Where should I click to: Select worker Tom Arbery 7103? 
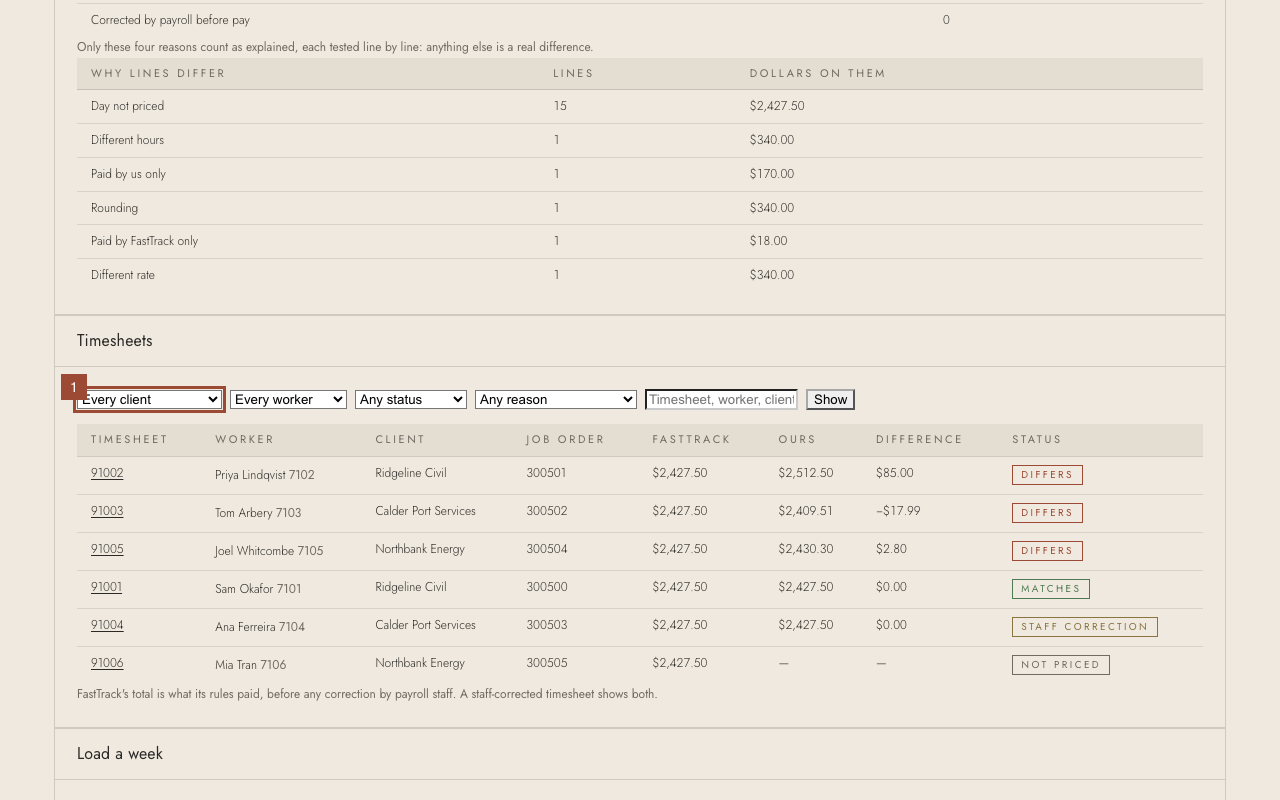258,513
